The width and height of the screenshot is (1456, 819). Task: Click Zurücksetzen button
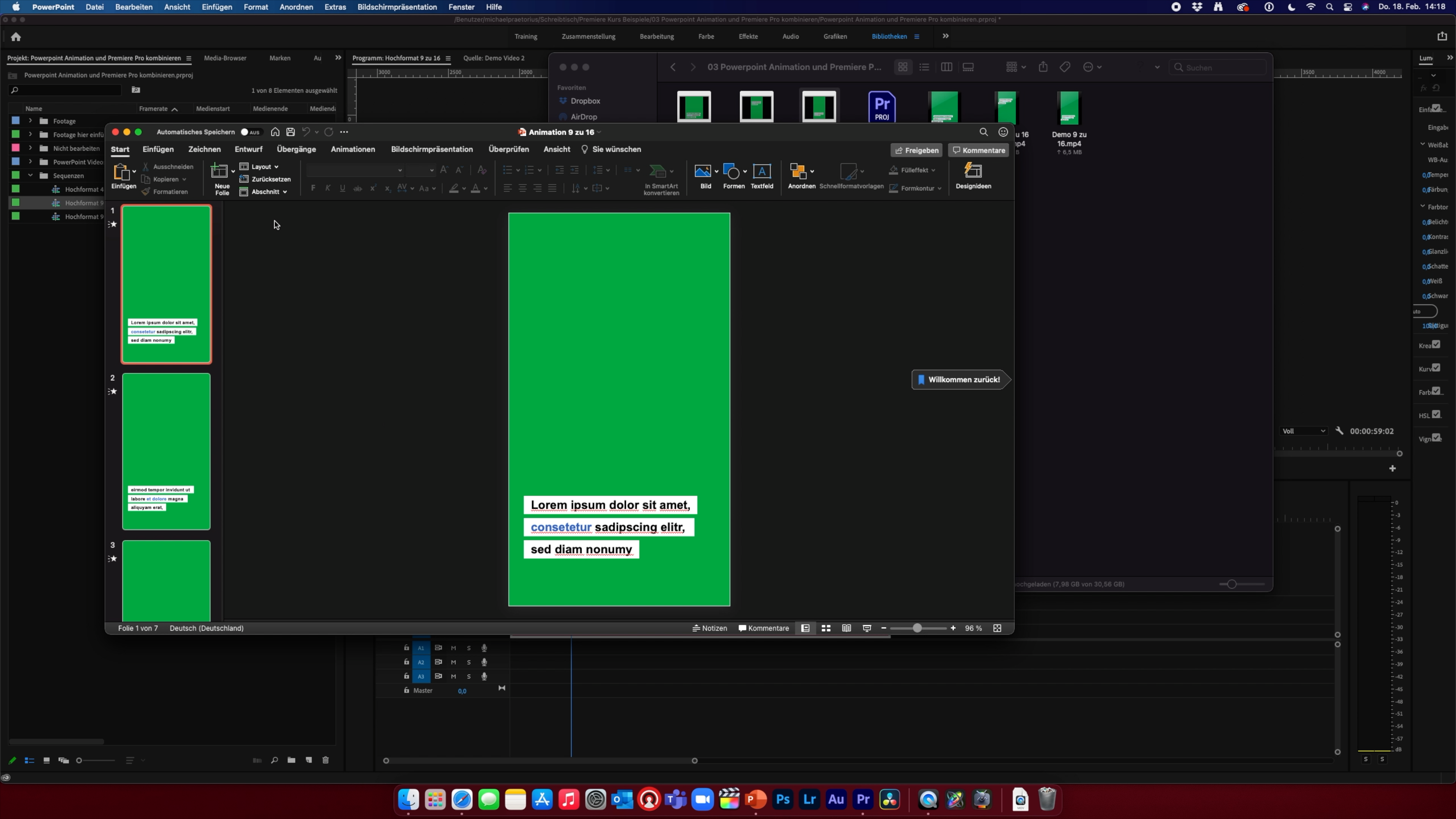click(x=265, y=179)
